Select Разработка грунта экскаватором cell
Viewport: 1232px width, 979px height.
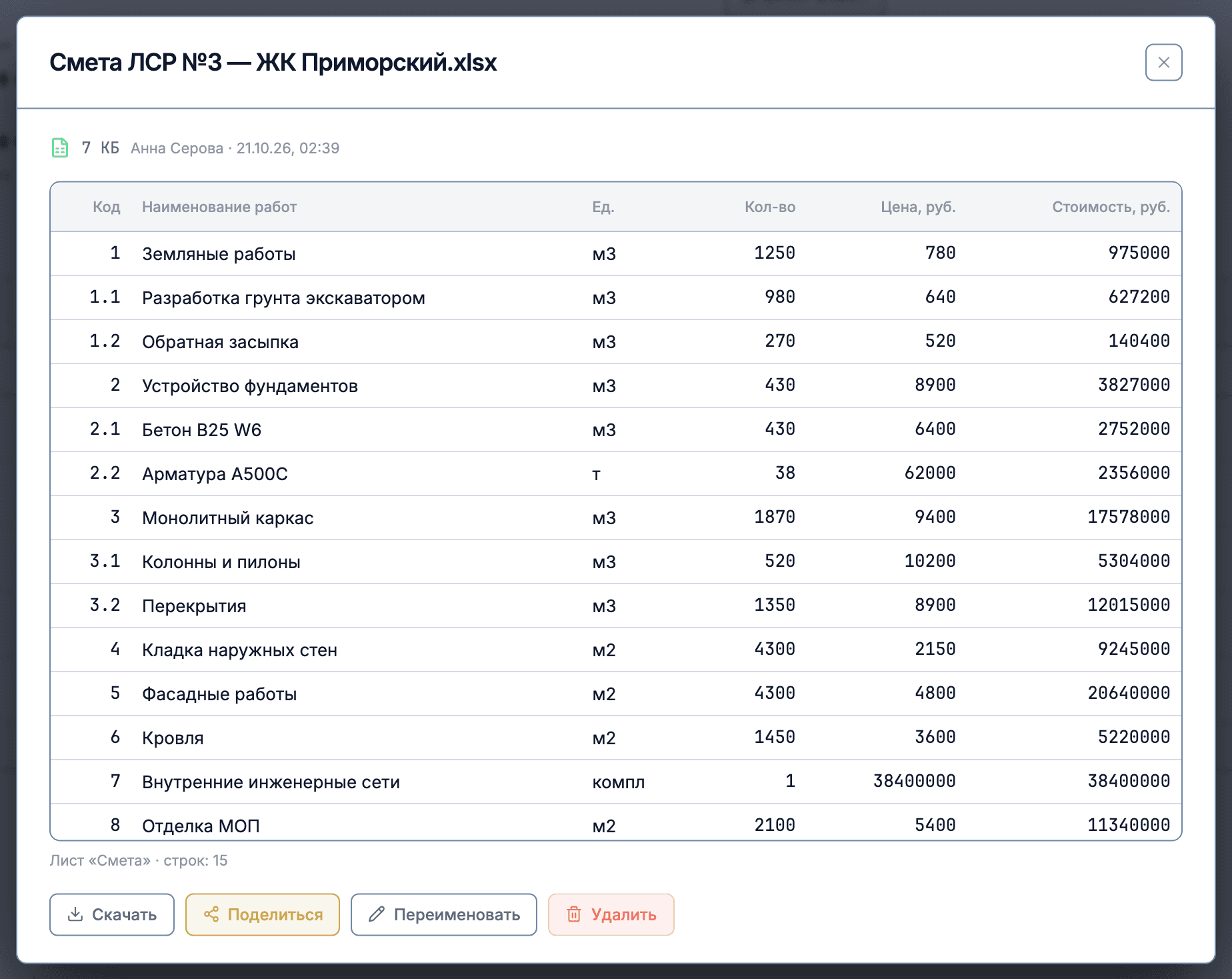point(283,298)
